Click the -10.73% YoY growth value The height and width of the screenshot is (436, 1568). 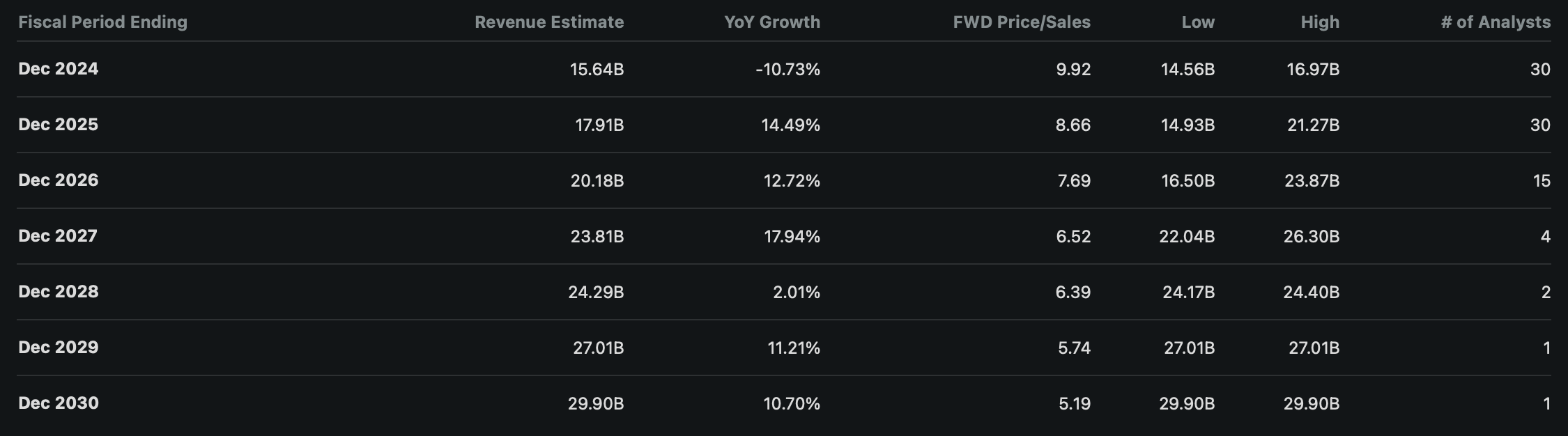[x=787, y=70]
